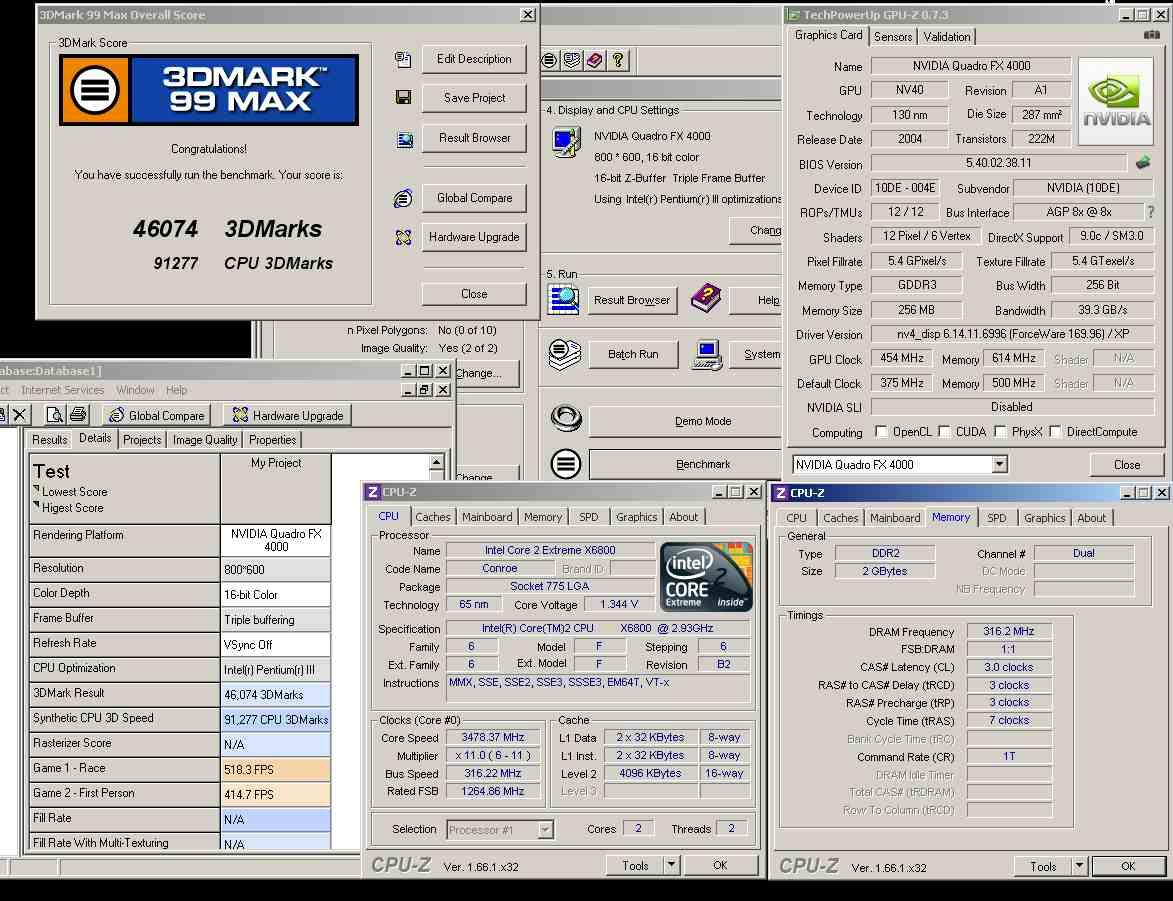Toggle the OpenCL checkbox in GPU-Z
The image size is (1173, 901).
881,432
